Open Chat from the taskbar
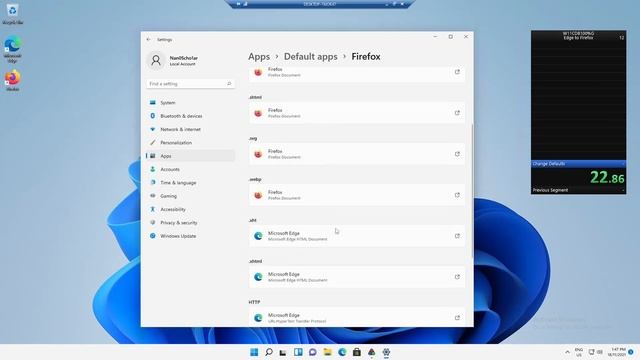 [313, 352]
